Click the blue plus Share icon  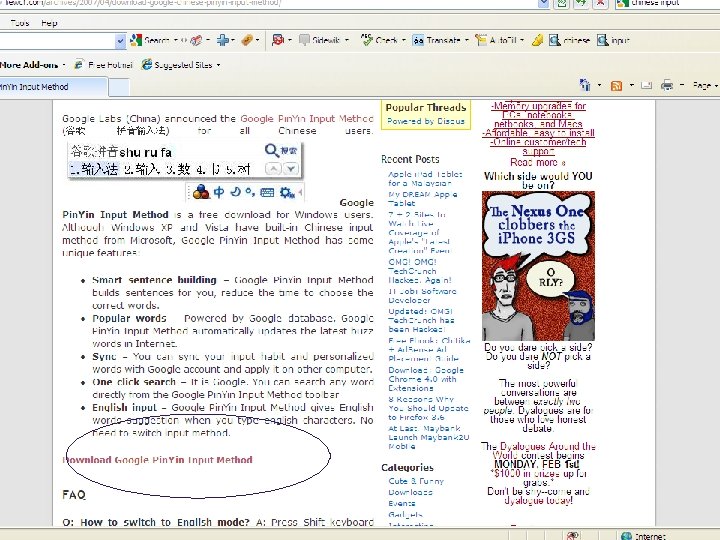click(x=223, y=40)
